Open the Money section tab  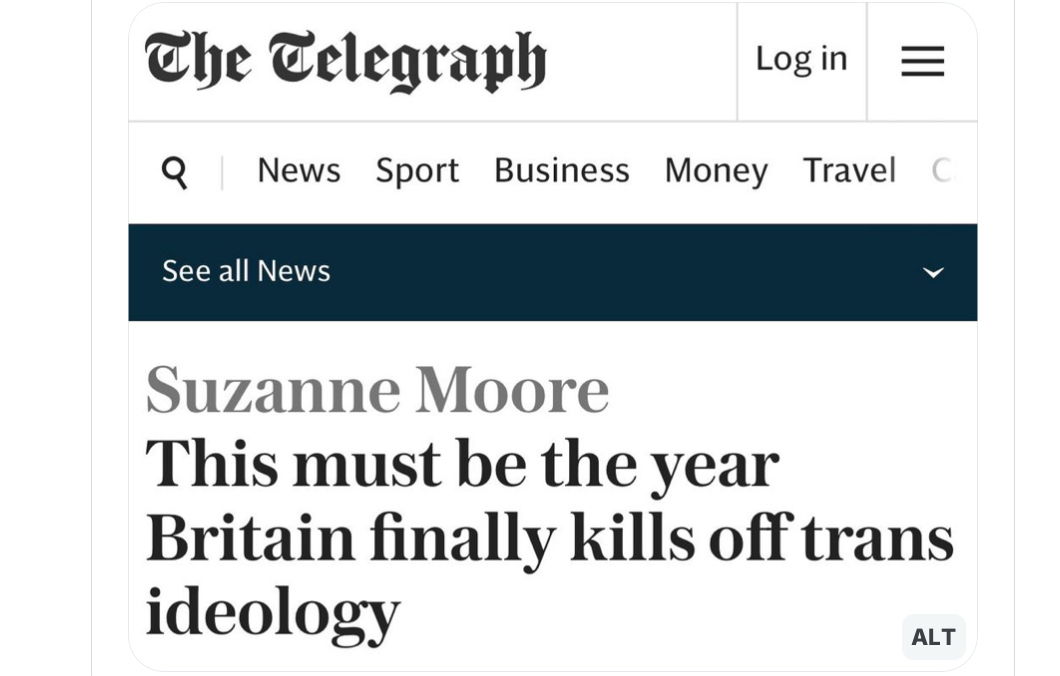coord(716,171)
